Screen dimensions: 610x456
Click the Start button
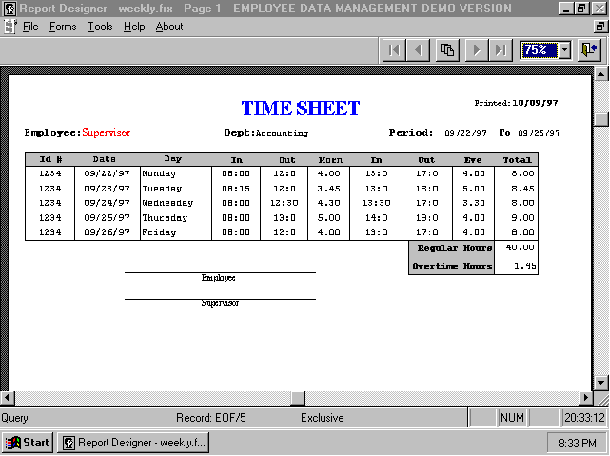(x=28, y=442)
